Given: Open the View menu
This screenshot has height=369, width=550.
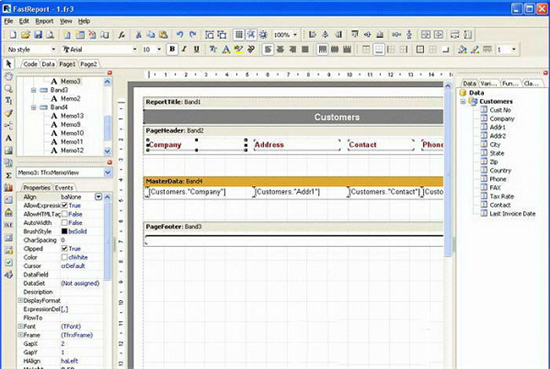Looking at the screenshot, I should click(x=66, y=21).
